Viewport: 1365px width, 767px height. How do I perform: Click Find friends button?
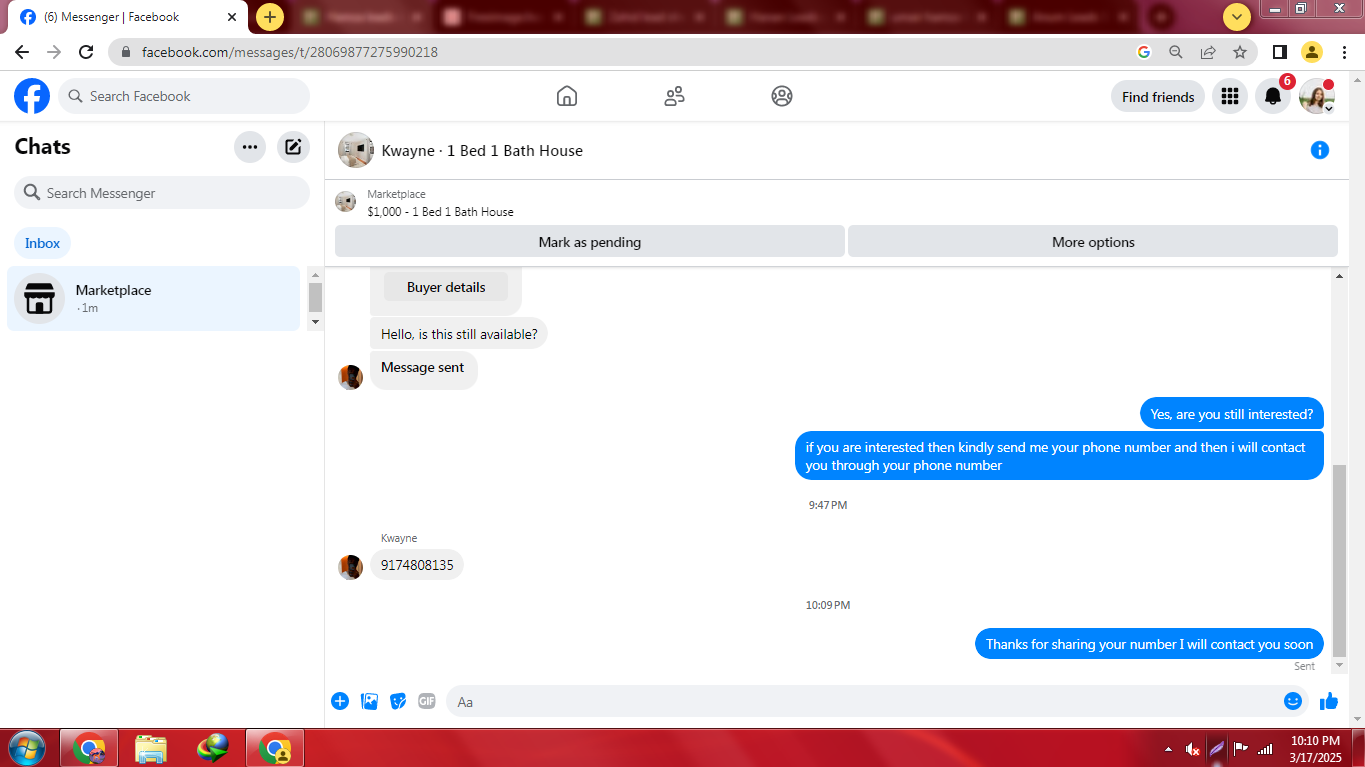click(x=1158, y=97)
